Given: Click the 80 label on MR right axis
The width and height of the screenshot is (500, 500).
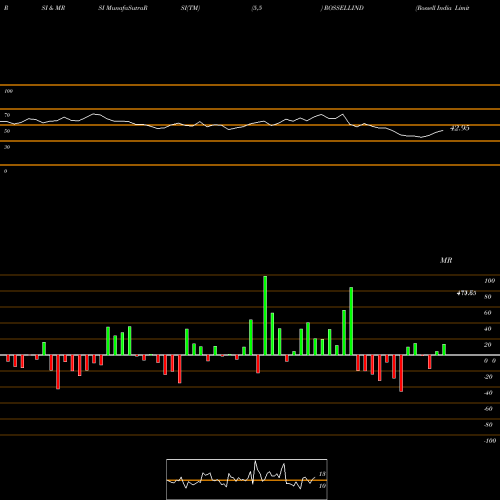Looking at the screenshot, I should pos(488,297).
